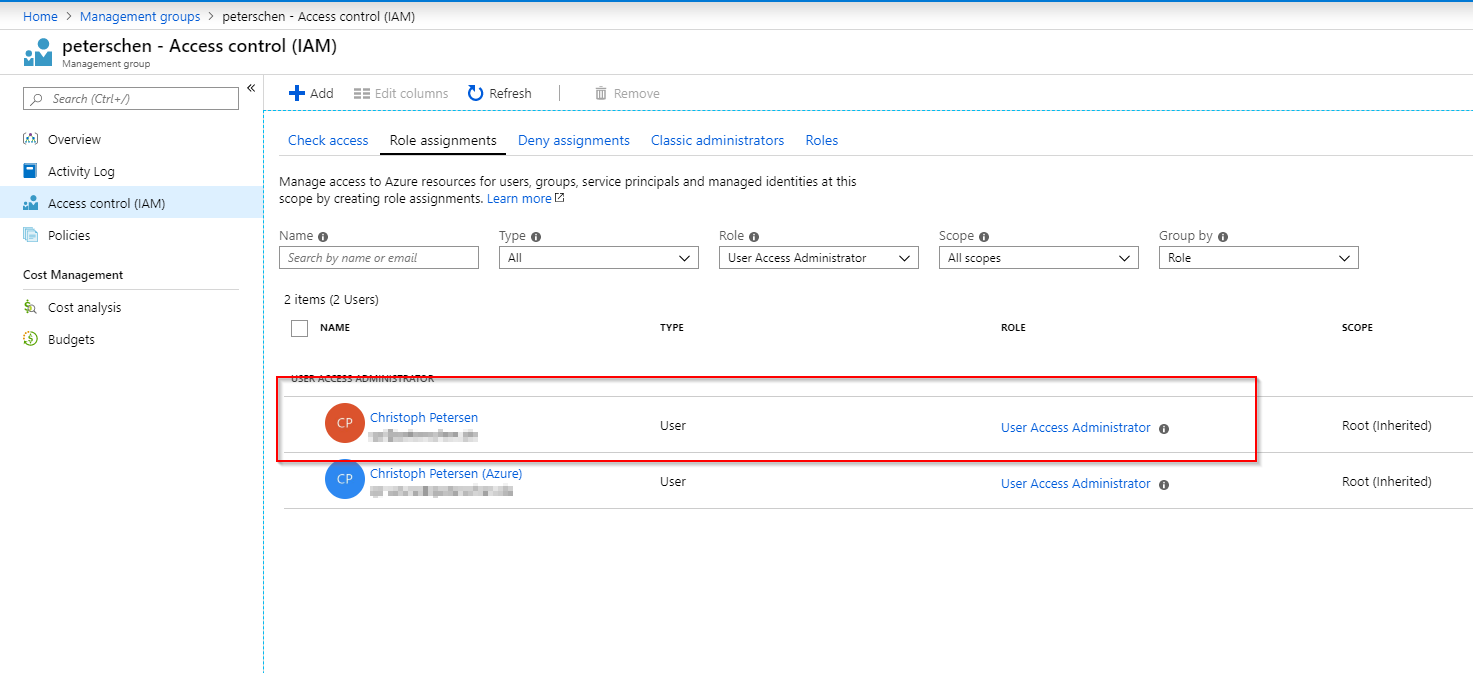Click the Add plus icon

pos(296,93)
